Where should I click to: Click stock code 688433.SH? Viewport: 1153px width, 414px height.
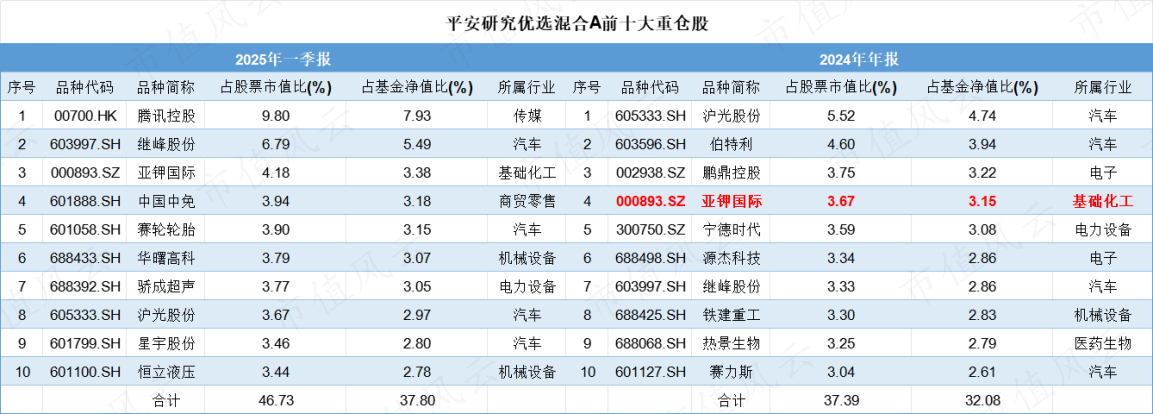85,258
